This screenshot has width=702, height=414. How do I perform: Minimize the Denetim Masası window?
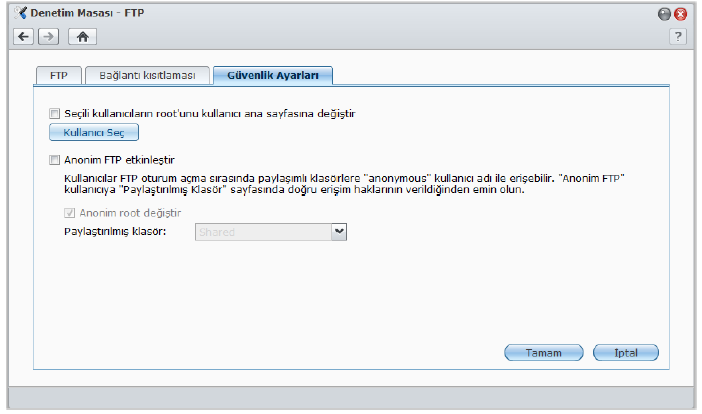(664, 14)
